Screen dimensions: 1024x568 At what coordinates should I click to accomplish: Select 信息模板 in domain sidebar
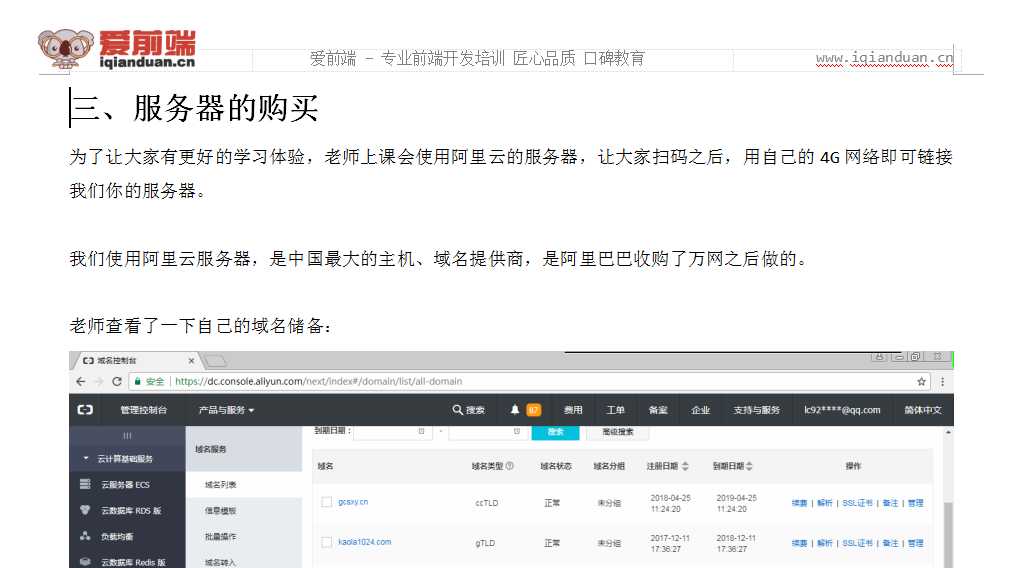[221, 511]
